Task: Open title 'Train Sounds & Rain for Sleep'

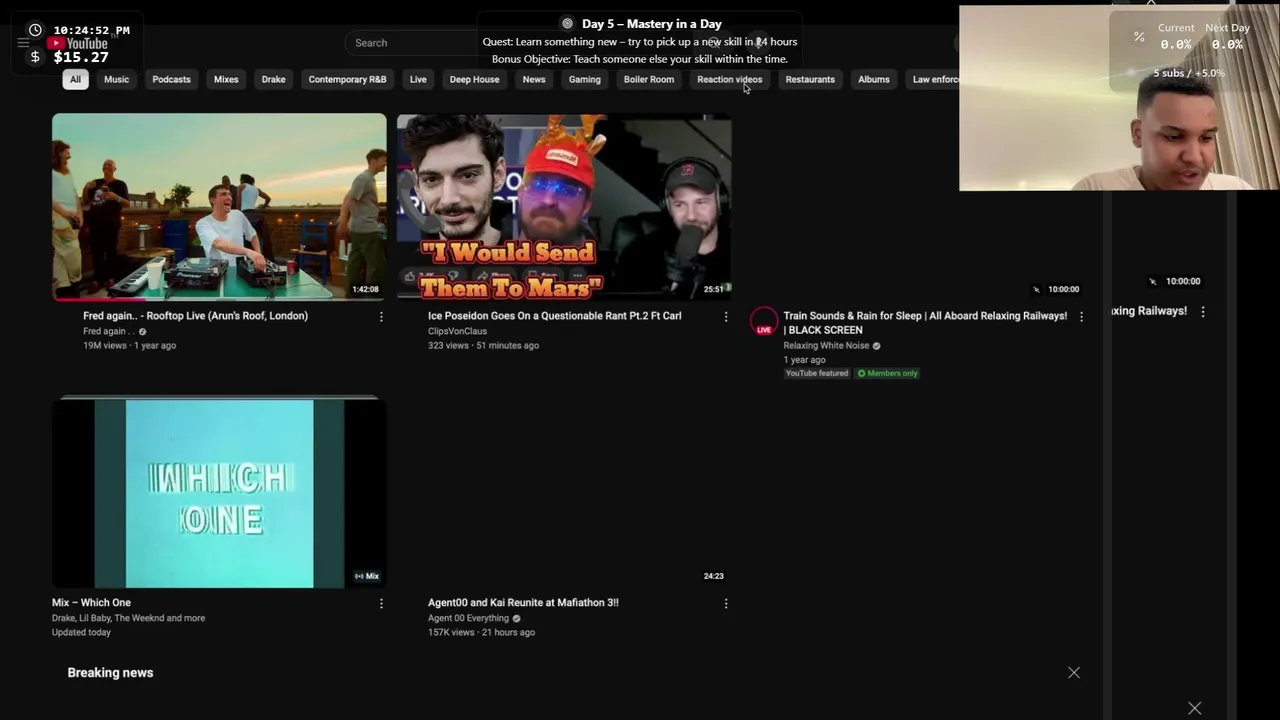Action: [x=925, y=323]
